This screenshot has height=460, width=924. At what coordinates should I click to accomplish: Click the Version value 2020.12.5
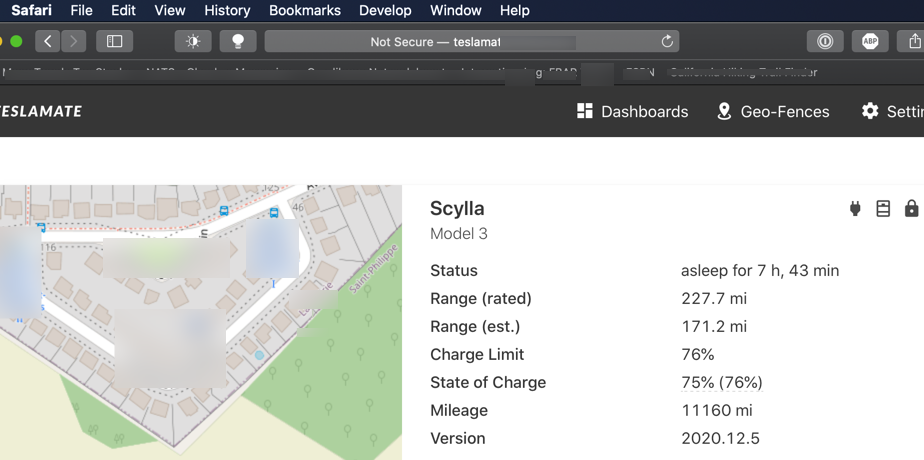721,438
